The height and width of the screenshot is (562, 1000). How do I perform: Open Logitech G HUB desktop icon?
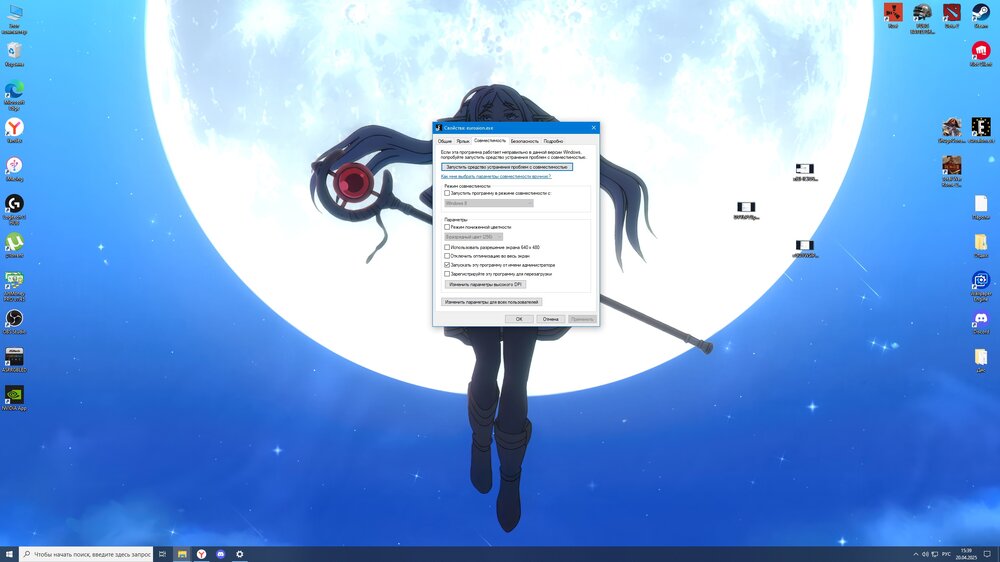tap(14, 204)
